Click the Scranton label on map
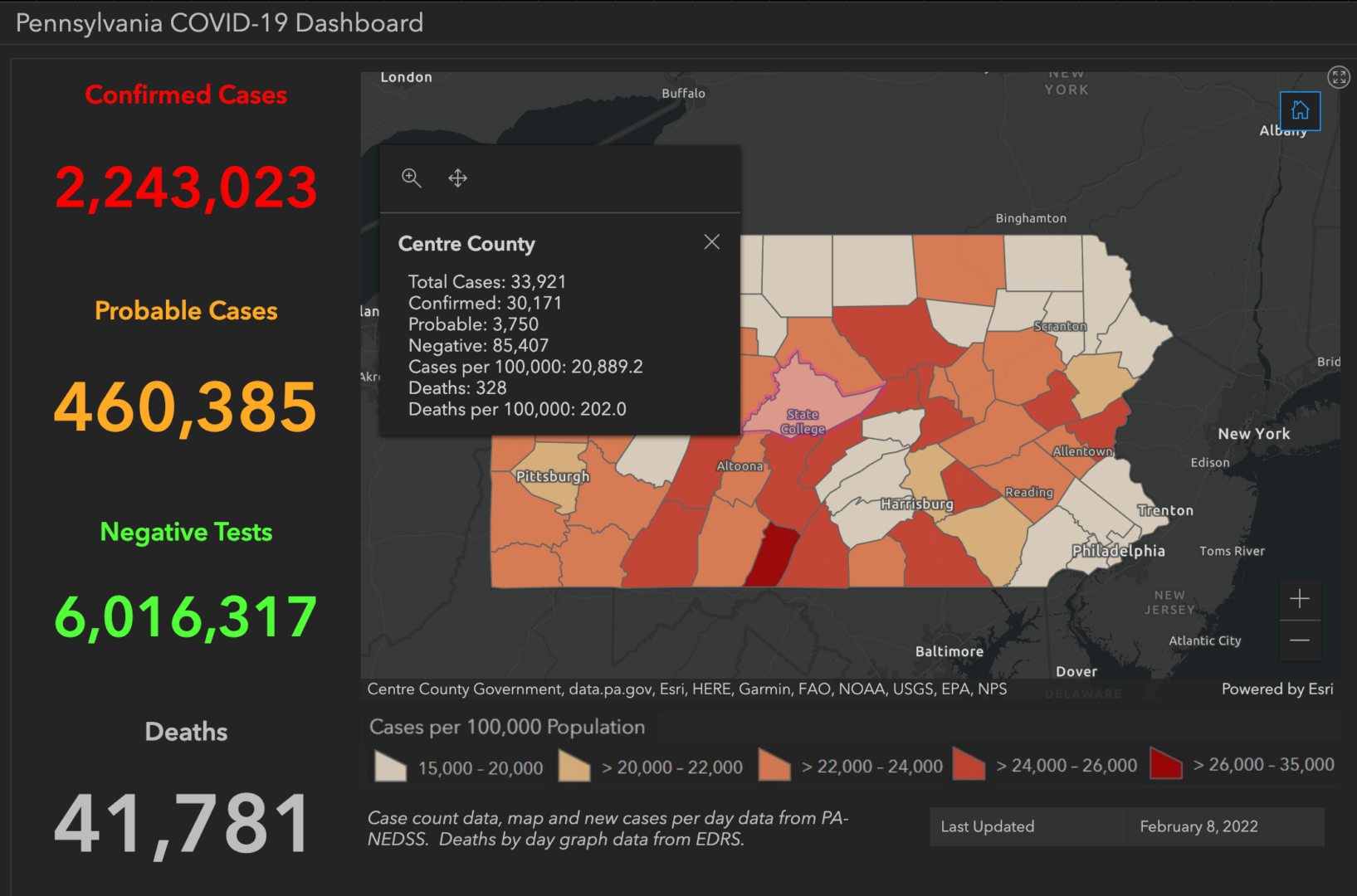Screen dimensions: 1357x896 pos(1060,326)
